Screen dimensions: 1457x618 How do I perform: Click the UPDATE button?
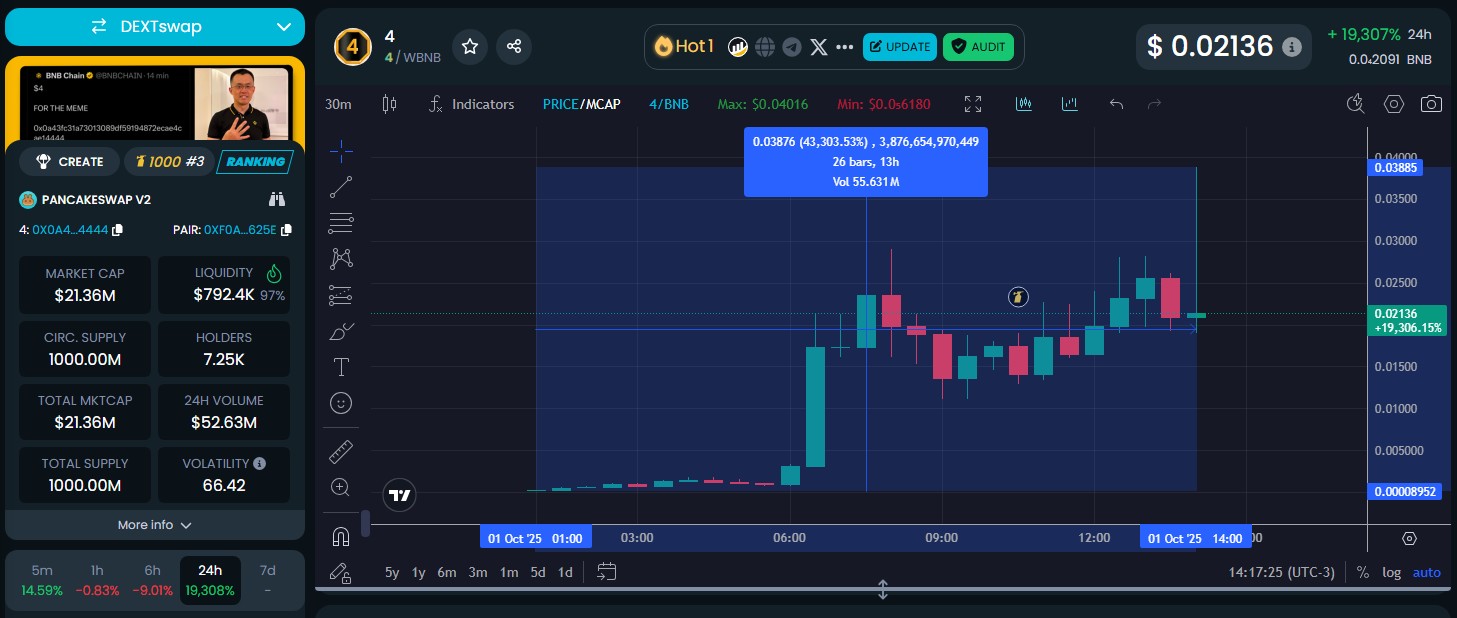tap(899, 47)
